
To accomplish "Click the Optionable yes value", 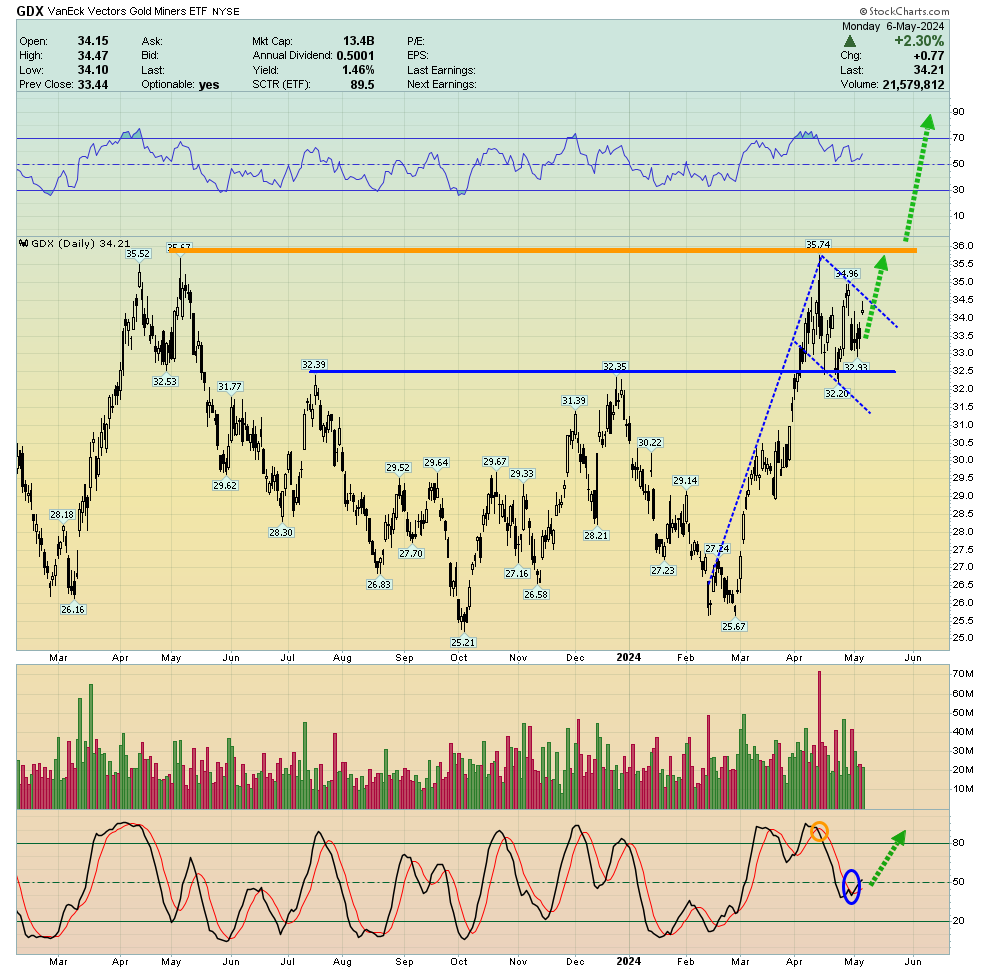I will click(x=209, y=85).
